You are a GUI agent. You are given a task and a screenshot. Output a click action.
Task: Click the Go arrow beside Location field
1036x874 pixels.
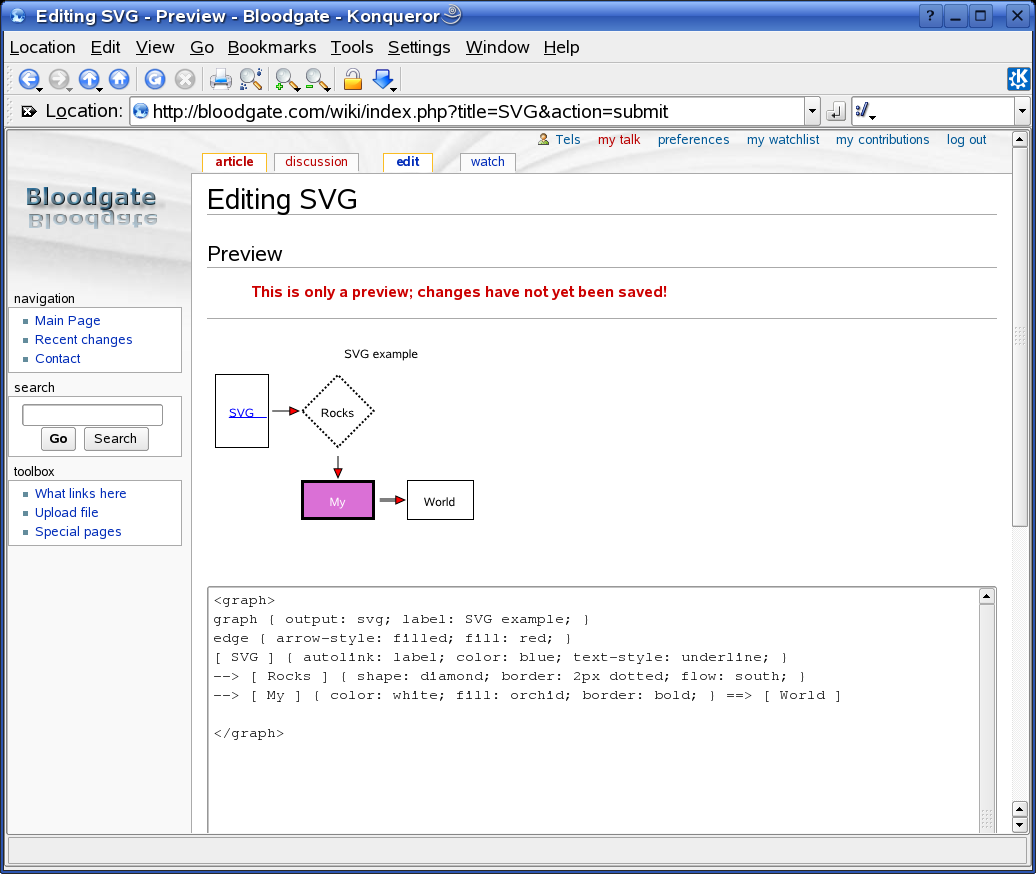(x=836, y=111)
